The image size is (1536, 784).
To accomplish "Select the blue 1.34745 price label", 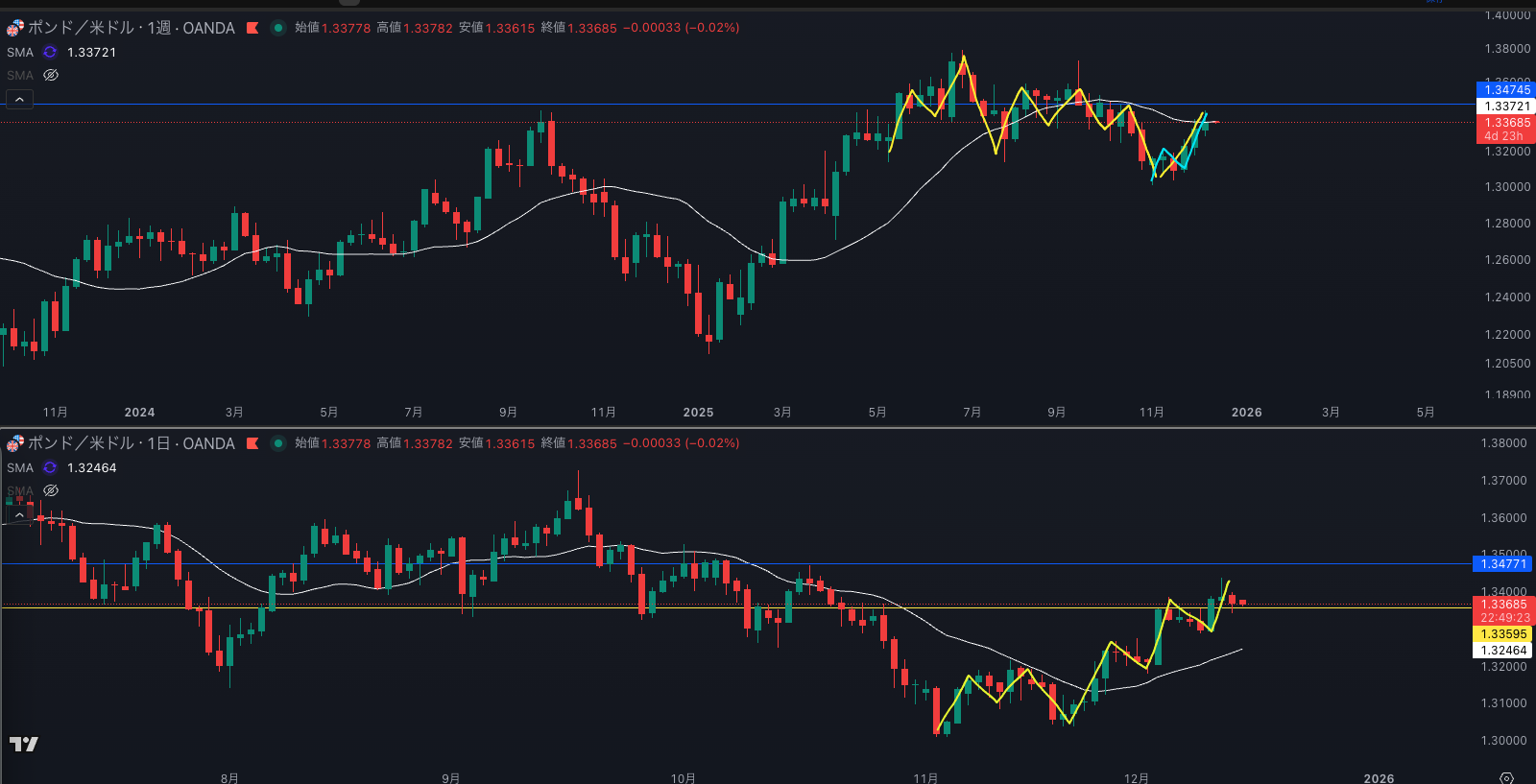I will pyautogui.click(x=1505, y=90).
